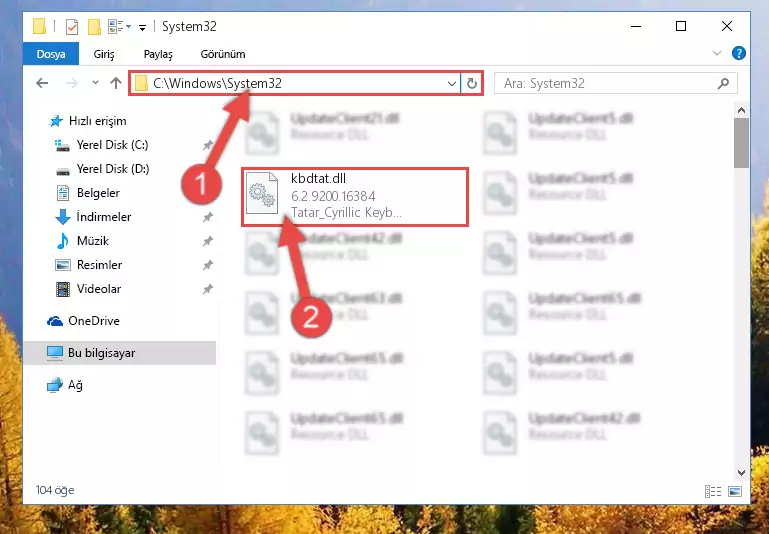Open Yerel Disk (D:) in the sidebar
This screenshot has height=534, width=769.
coord(113,169)
